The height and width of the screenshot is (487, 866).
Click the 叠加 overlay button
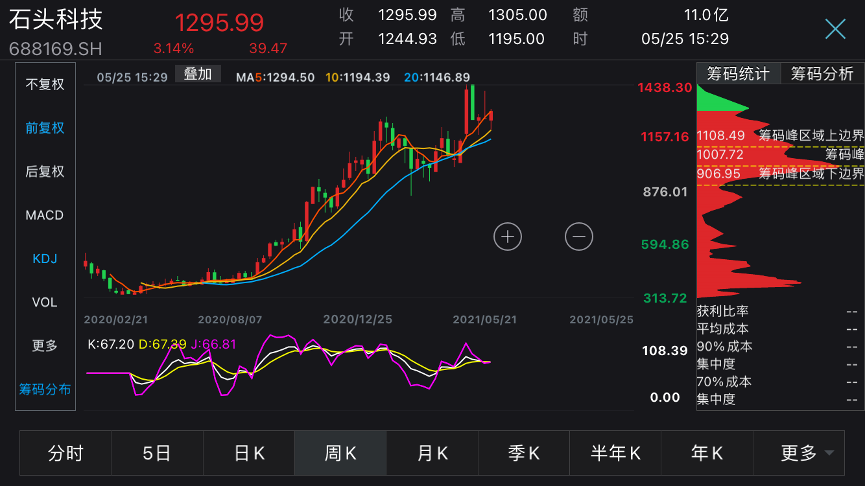click(x=197, y=74)
